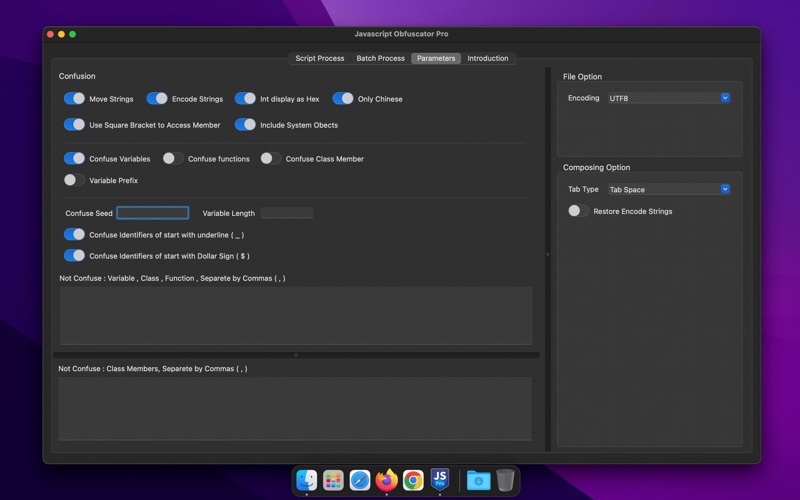This screenshot has width=800, height=500.
Task: Open the Downloads folder in the dock
Action: [x=478, y=481]
